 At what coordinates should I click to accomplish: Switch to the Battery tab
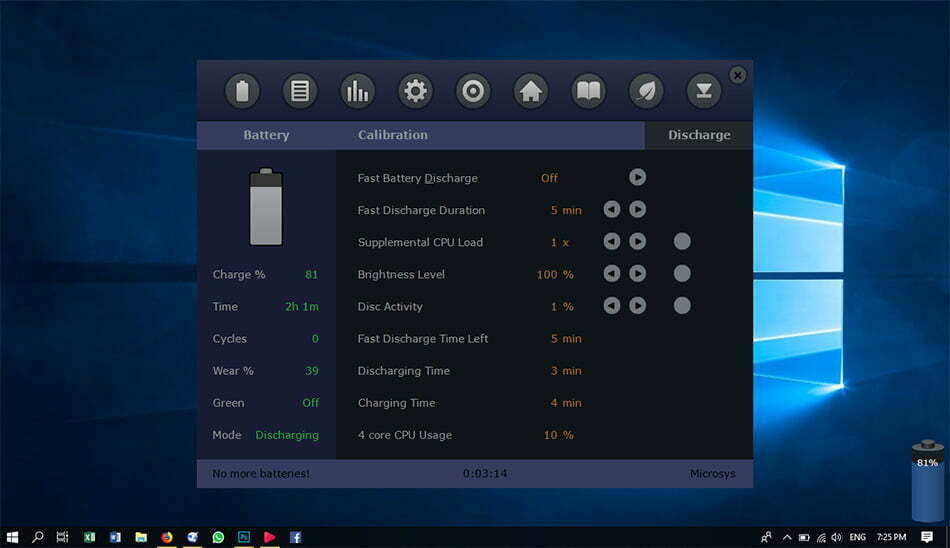tap(266, 135)
